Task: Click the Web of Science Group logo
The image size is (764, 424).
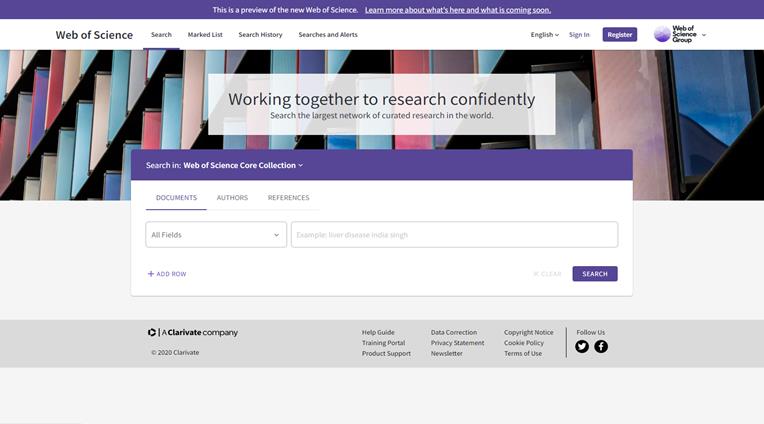Action: click(x=675, y=34)
